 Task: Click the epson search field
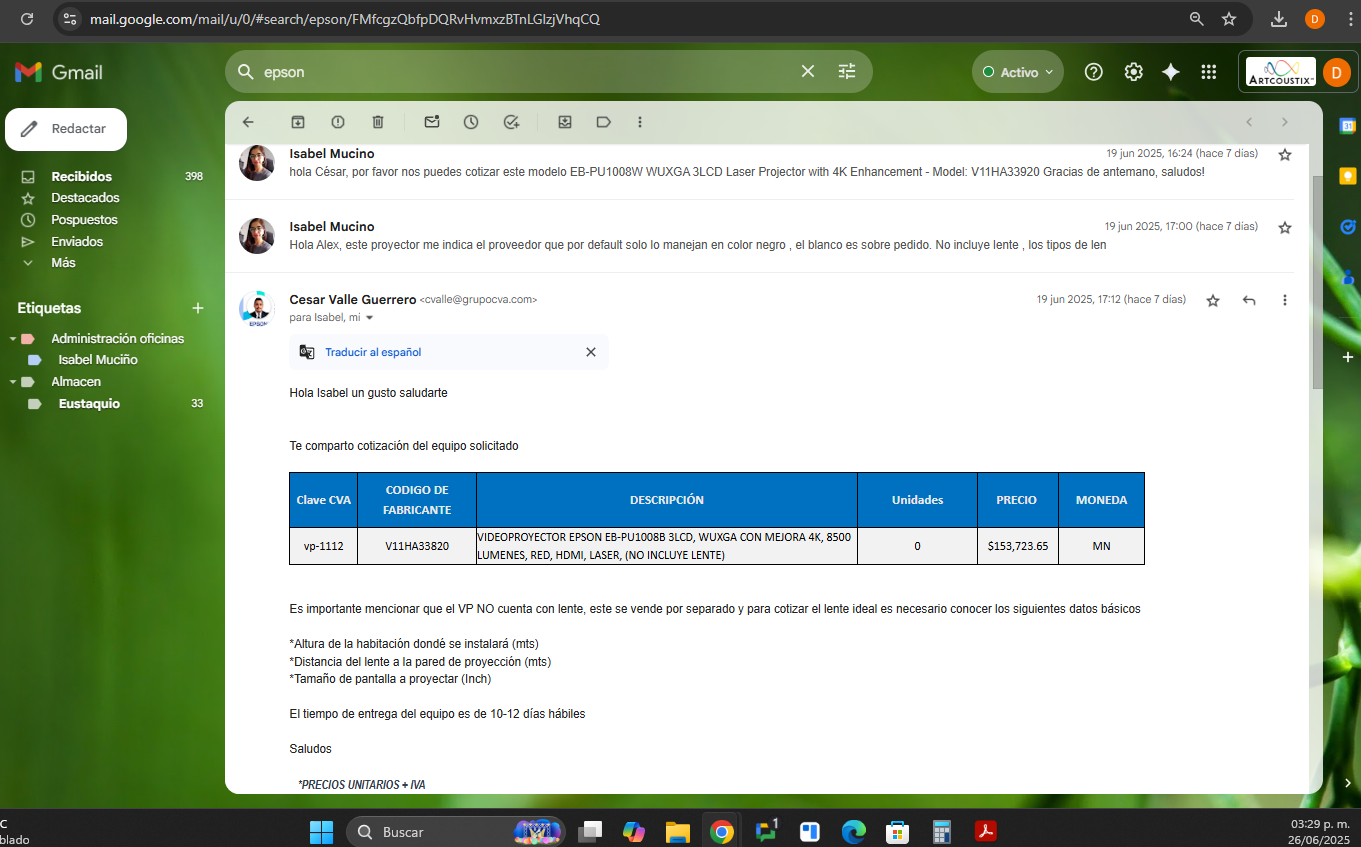click(x=525, y=72)
